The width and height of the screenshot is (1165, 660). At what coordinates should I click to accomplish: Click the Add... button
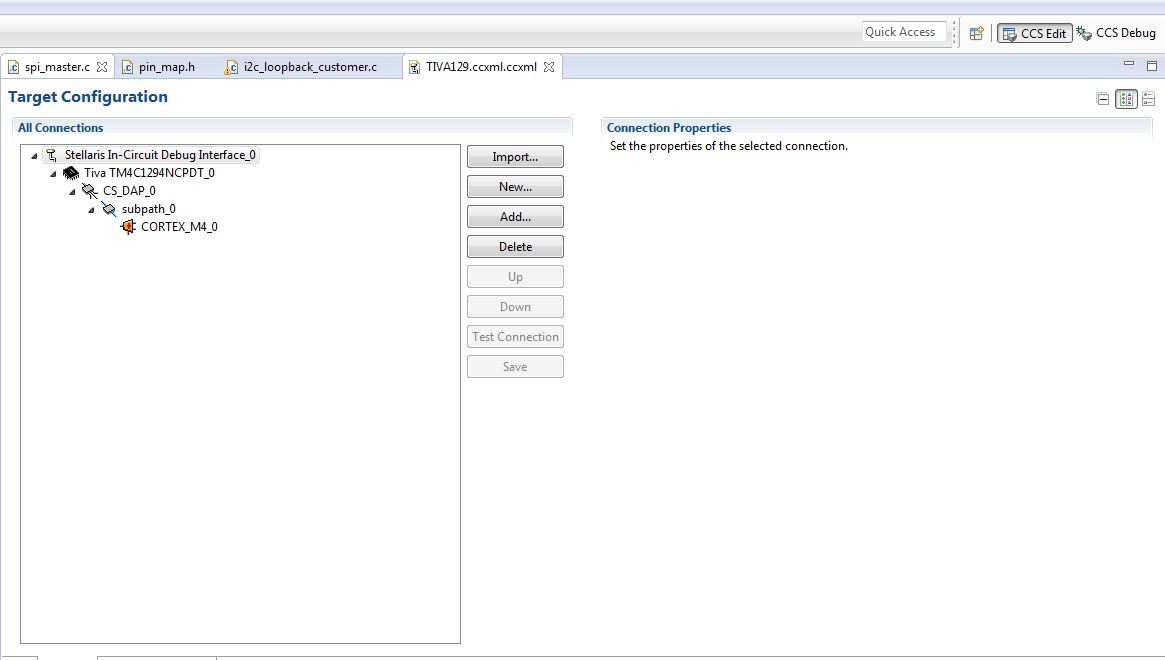[x=515, y=217]
